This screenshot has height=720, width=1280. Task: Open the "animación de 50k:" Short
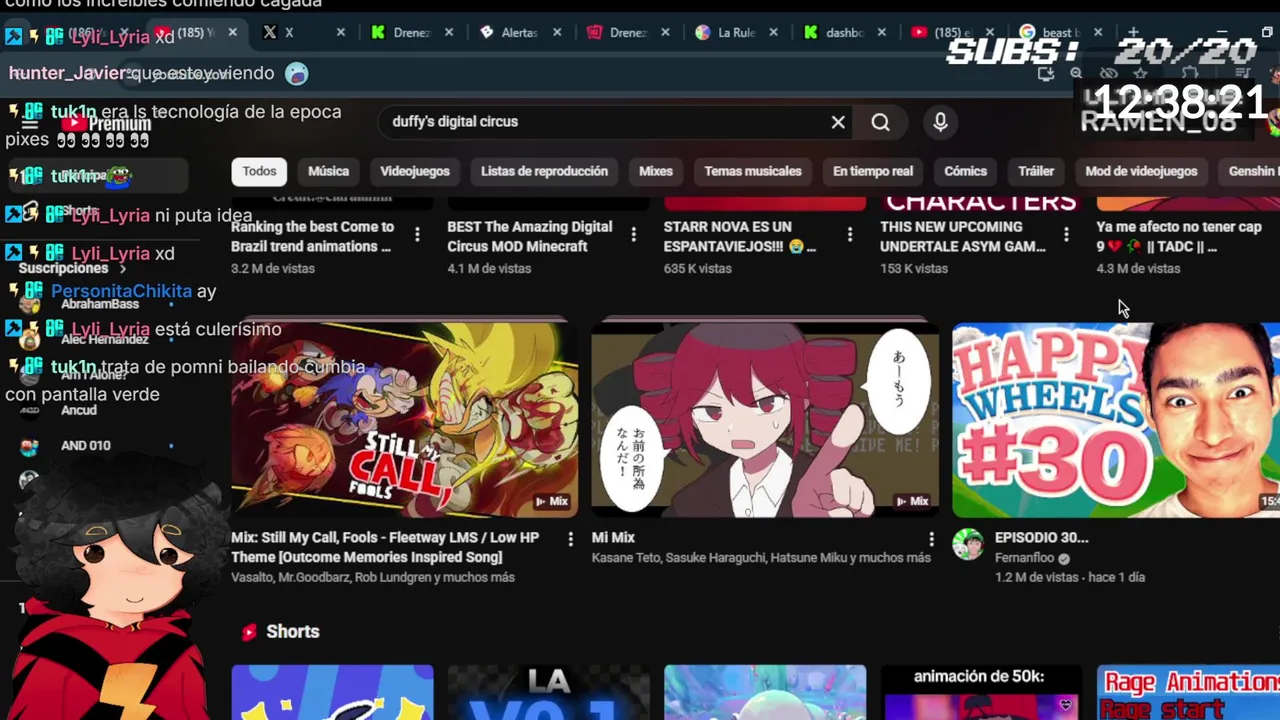click(x=981, y=692)
